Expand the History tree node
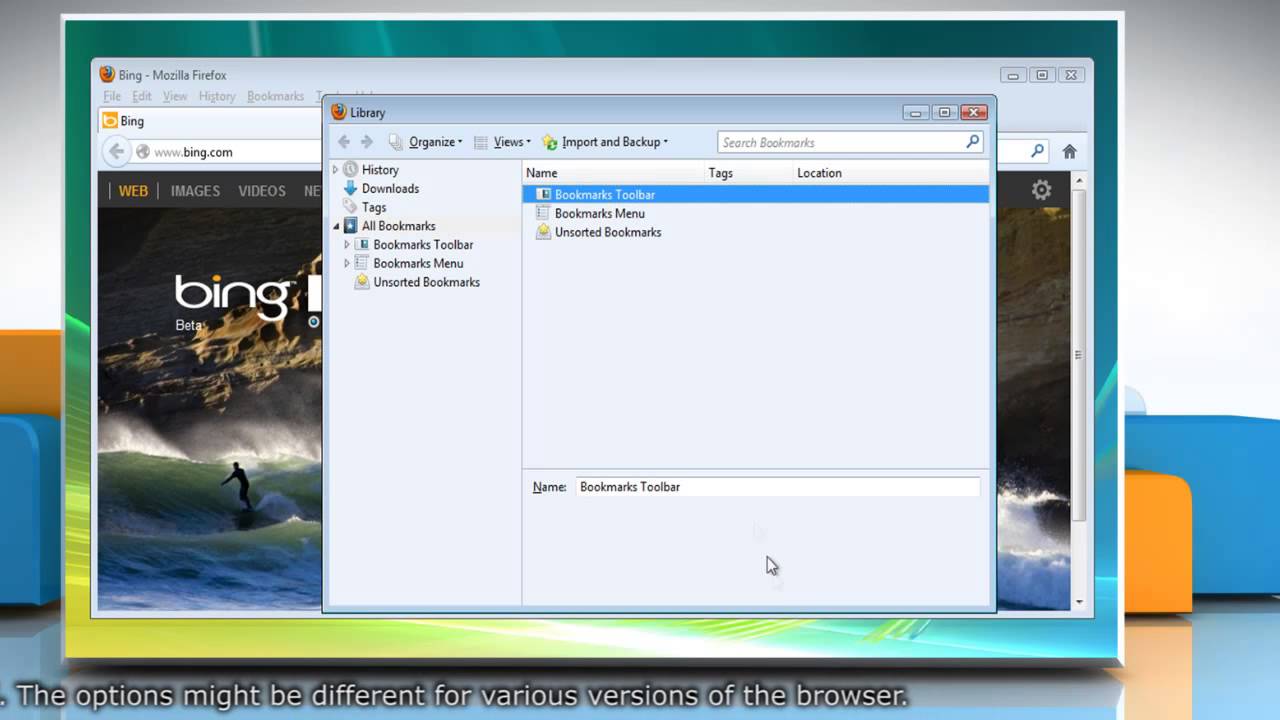 point(335,170)
